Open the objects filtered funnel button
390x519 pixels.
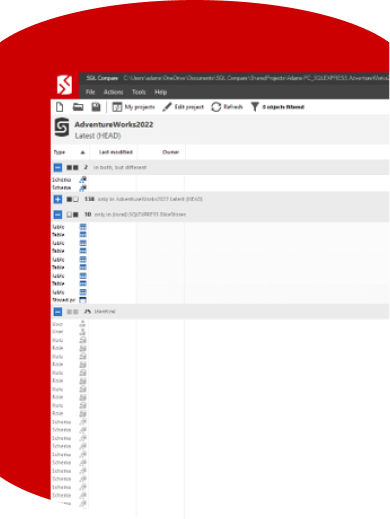tap(277, 107)
